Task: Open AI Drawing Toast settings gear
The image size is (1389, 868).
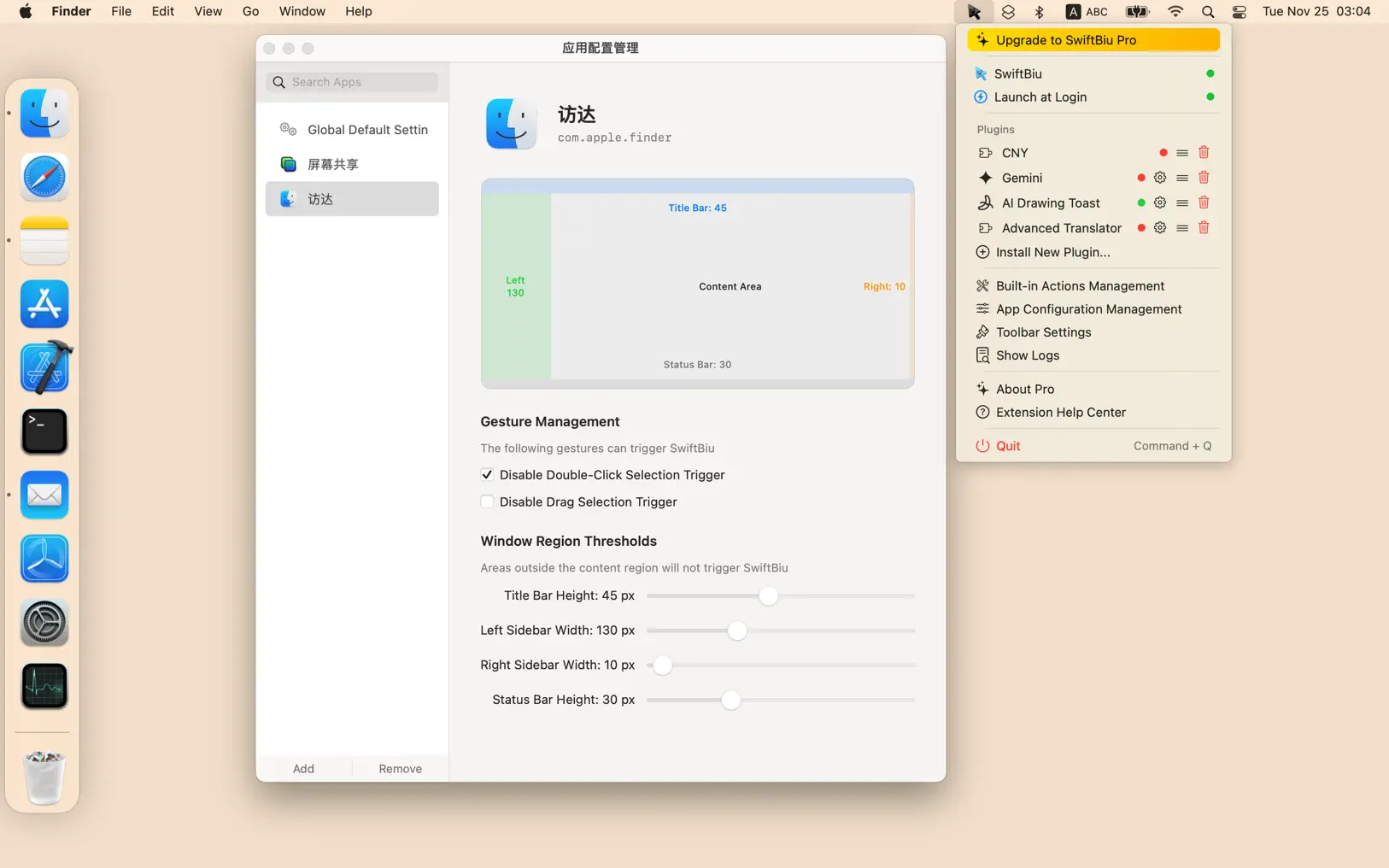Action: (x=1159, y=203)
